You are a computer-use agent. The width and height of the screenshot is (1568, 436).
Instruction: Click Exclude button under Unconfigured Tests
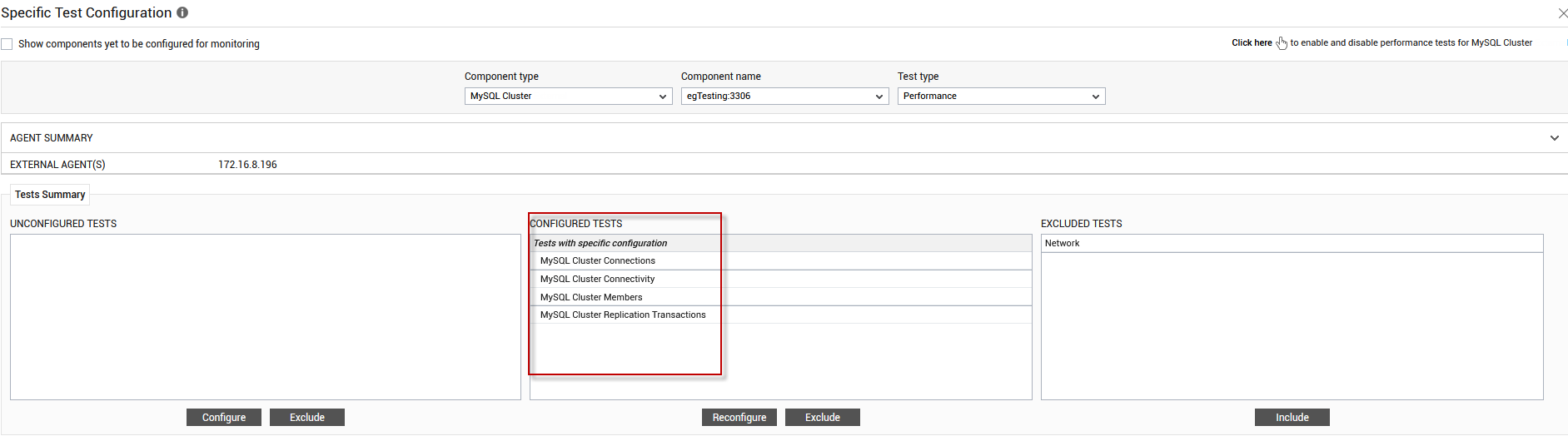tap(307, 418)
